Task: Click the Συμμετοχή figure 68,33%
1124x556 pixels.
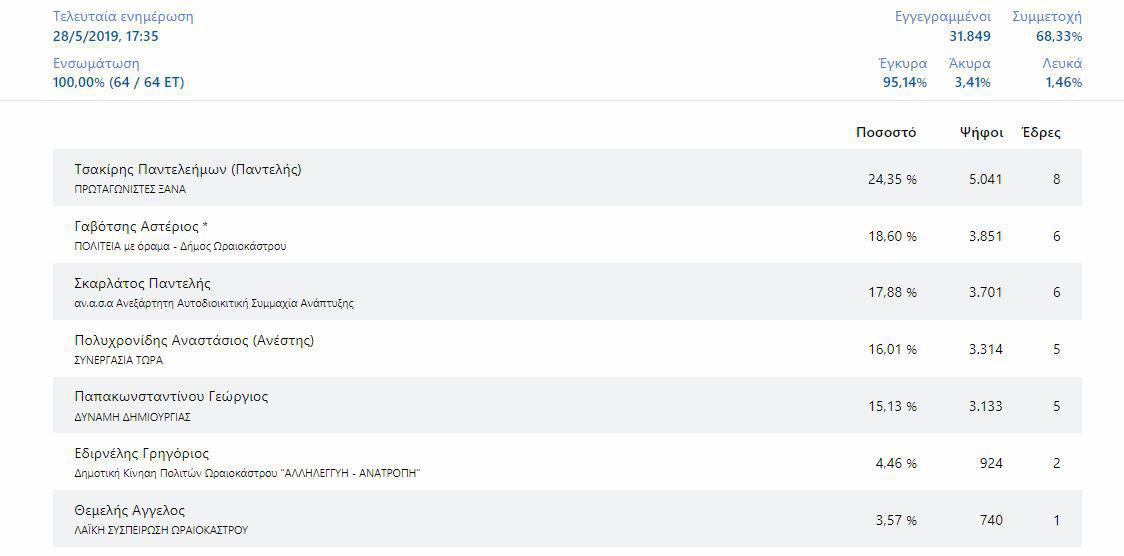Action: click(1058, 37)
